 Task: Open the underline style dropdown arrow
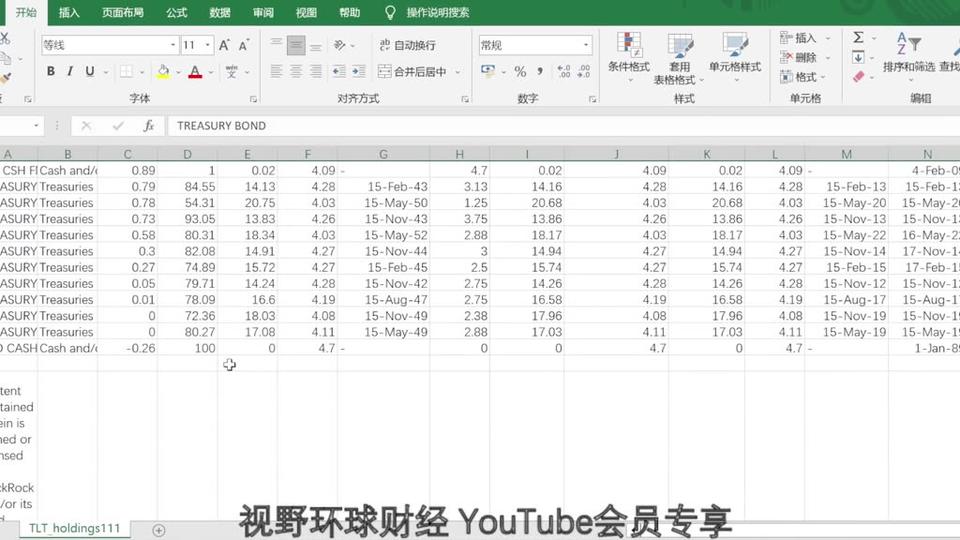point(105,72)
